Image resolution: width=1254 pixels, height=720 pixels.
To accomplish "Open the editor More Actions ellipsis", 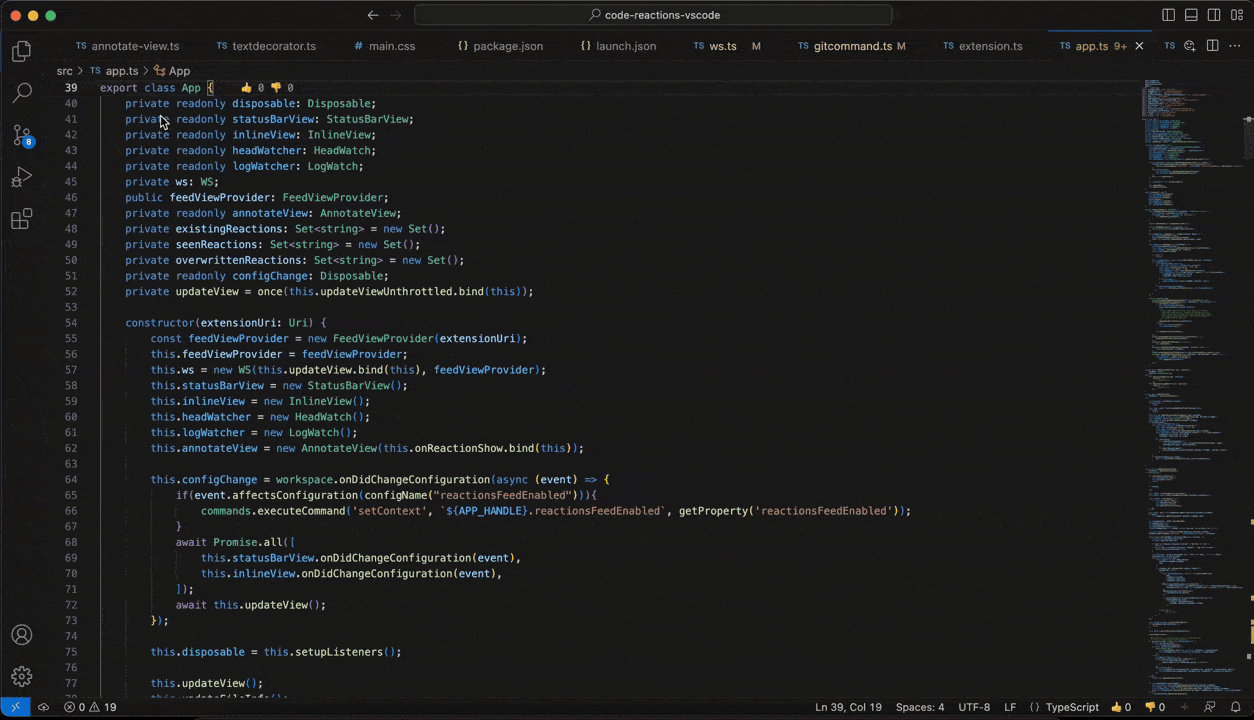I will click(x=1235, y=46).
